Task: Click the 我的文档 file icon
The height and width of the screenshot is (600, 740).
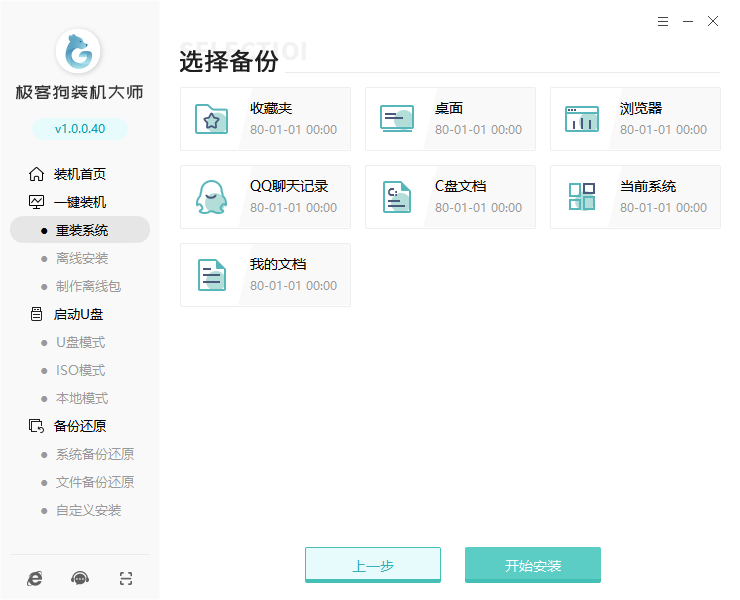Action: pos(211,275)
